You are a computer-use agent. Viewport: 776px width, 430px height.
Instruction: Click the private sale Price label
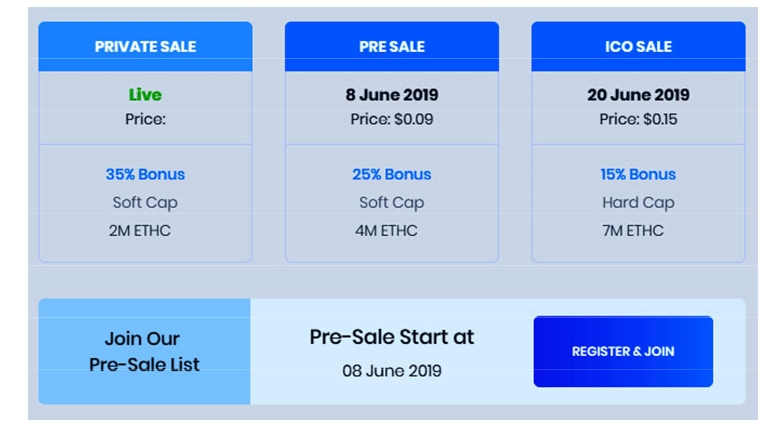pos(145,119)
